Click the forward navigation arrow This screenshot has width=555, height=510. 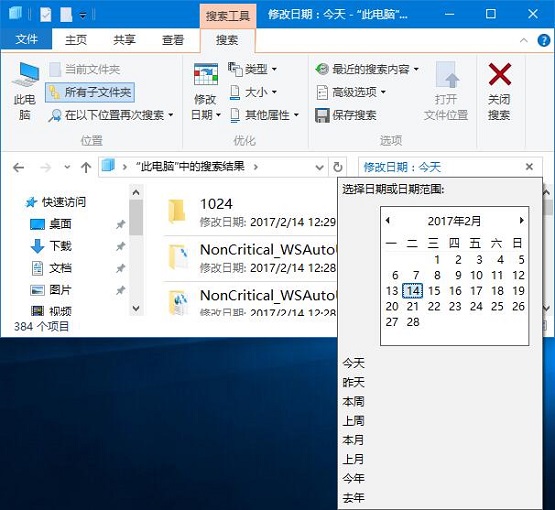(45, 167)
